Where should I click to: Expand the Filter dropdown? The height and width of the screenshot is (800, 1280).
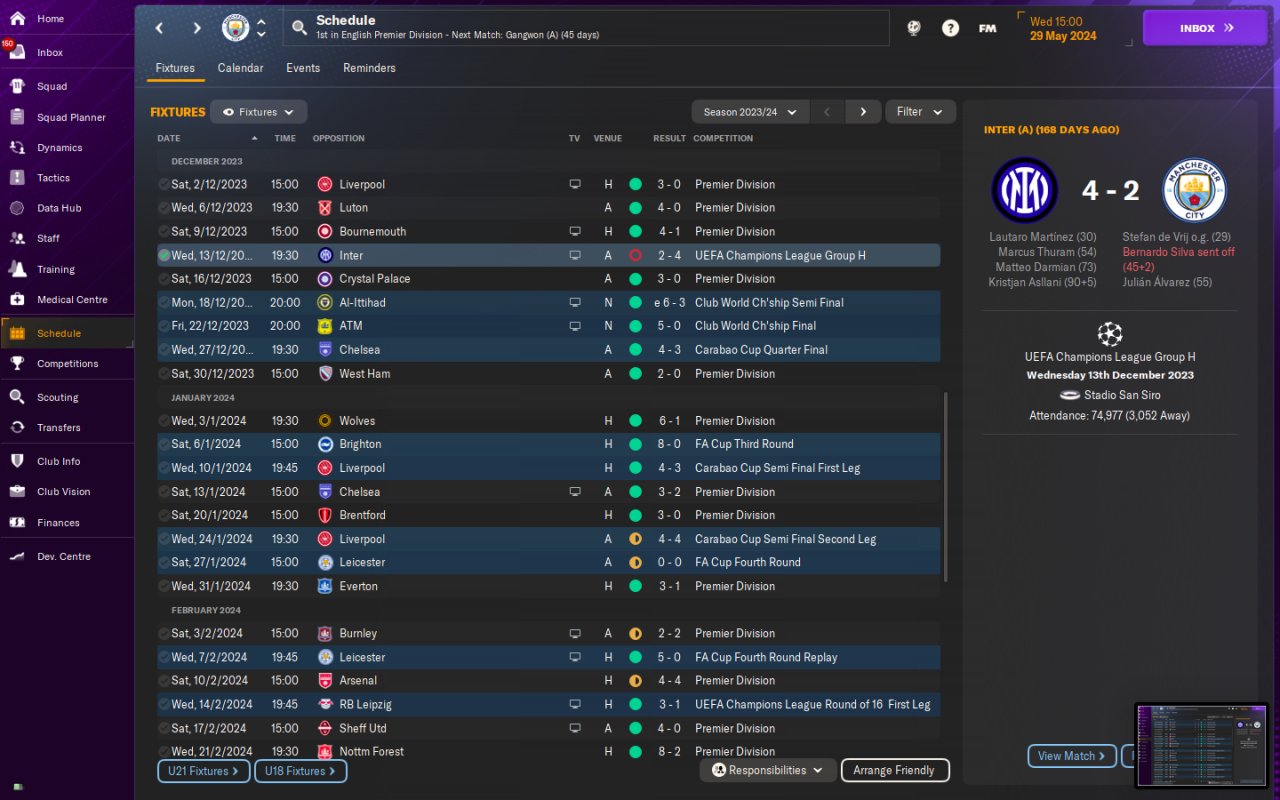coord(920,112)
